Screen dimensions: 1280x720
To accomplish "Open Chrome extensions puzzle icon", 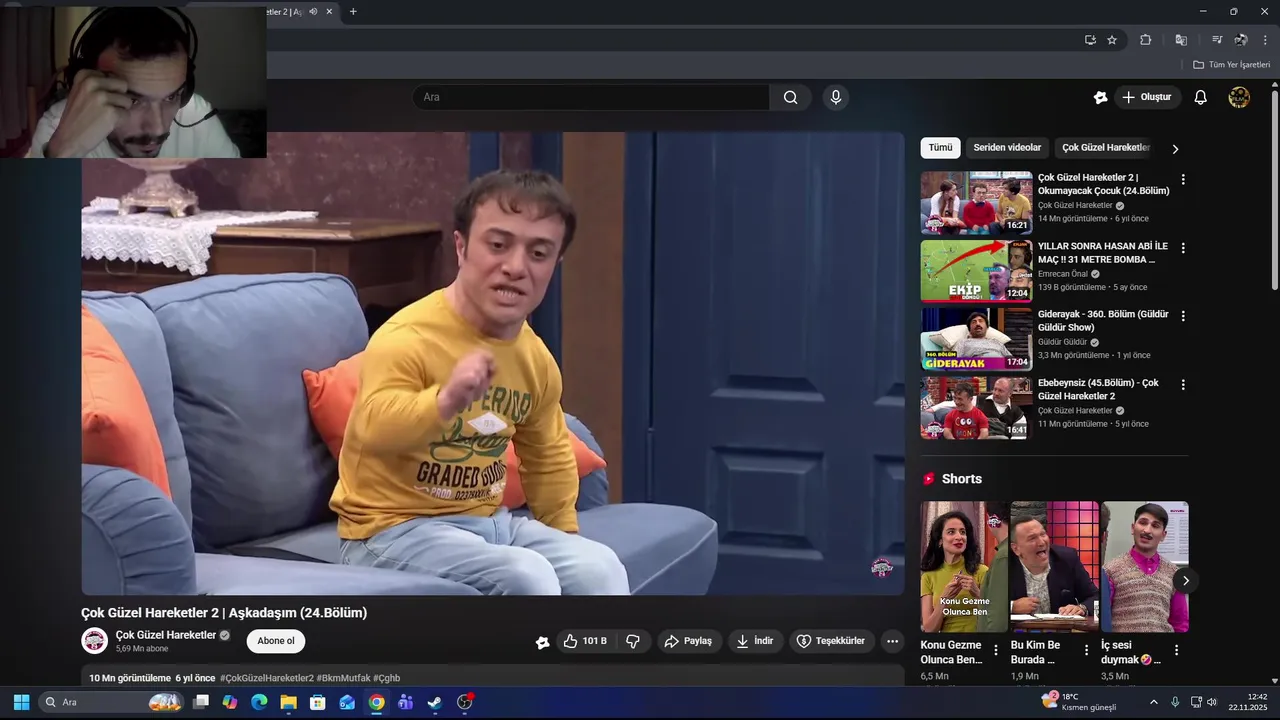I will point(1146,40).
